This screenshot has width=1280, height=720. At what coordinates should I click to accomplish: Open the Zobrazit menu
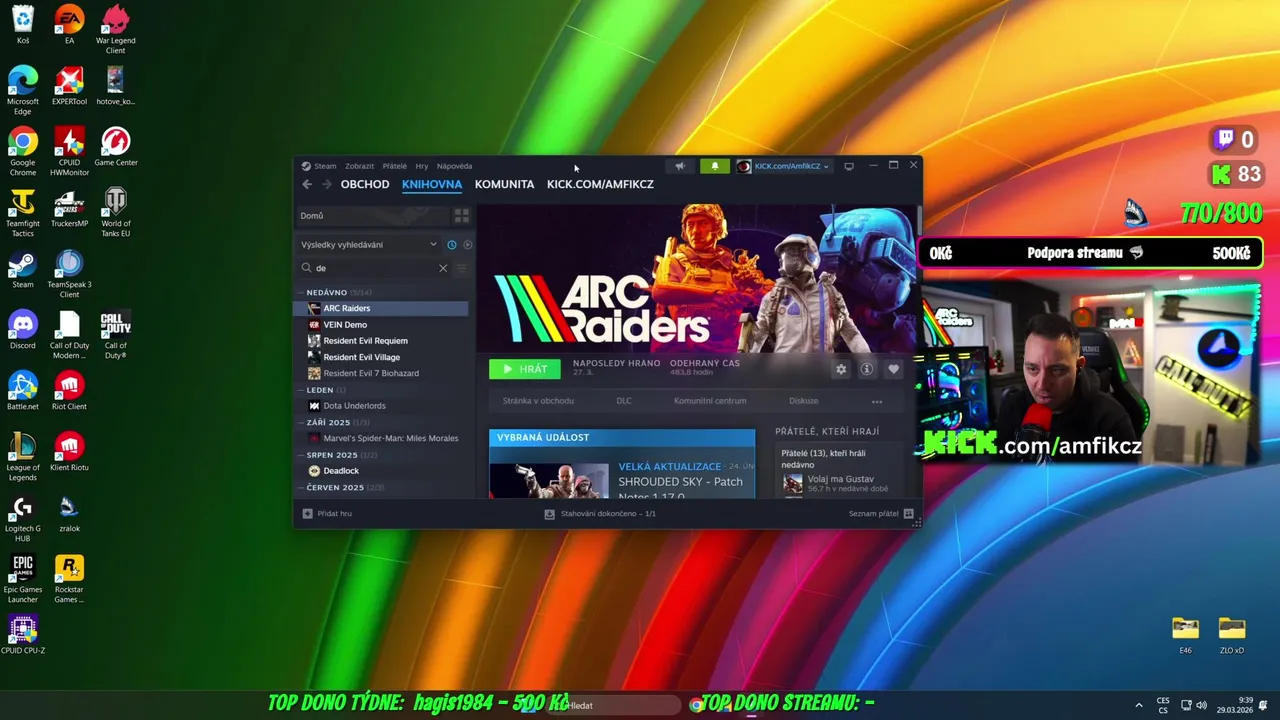click(x=359, y=166)
